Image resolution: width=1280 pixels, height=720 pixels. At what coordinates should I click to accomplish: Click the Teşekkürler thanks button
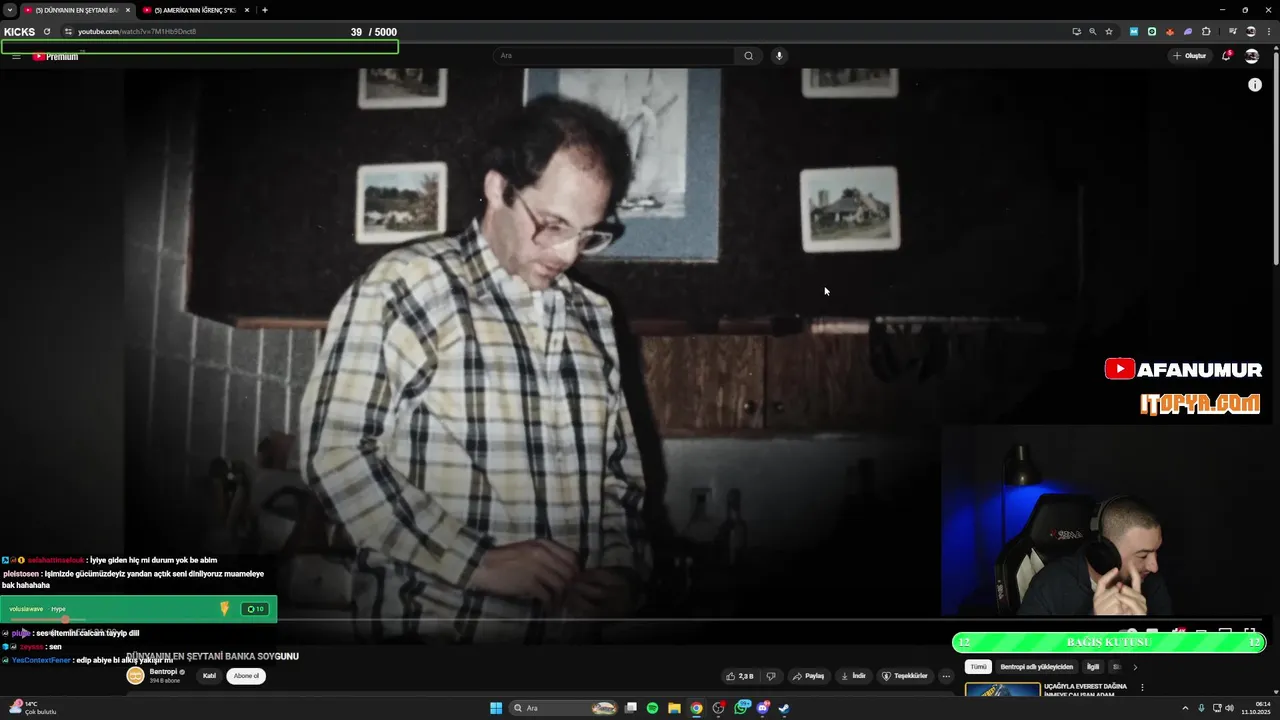pyautogui.click(x=905, y=676)
